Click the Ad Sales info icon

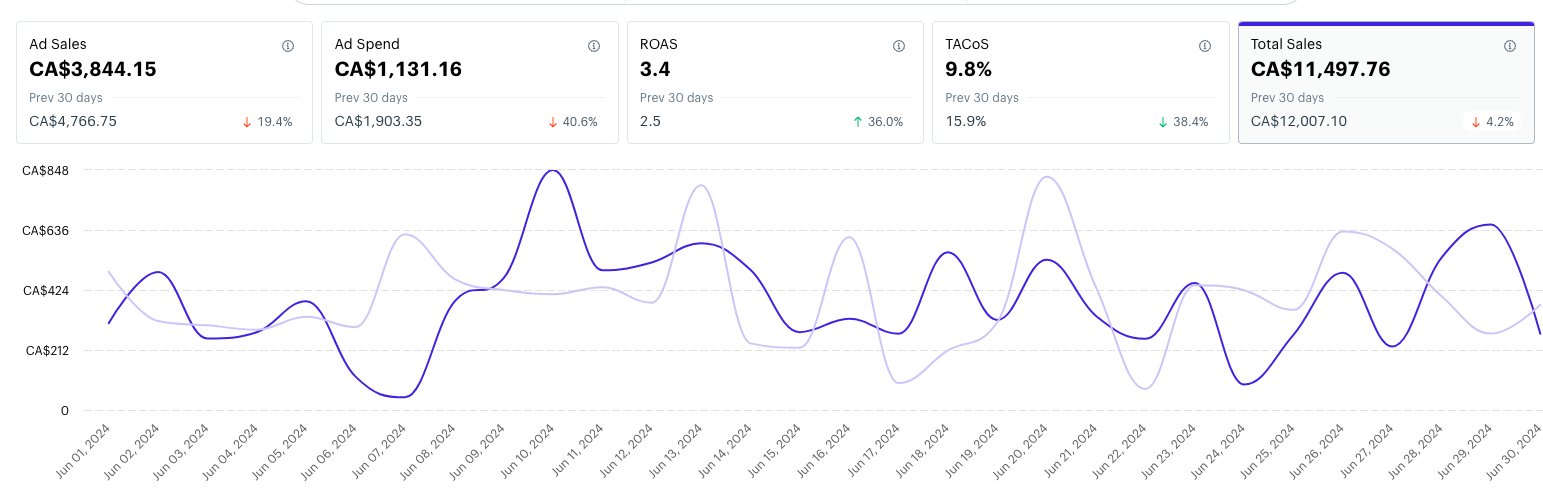click(x=288, y=46)
